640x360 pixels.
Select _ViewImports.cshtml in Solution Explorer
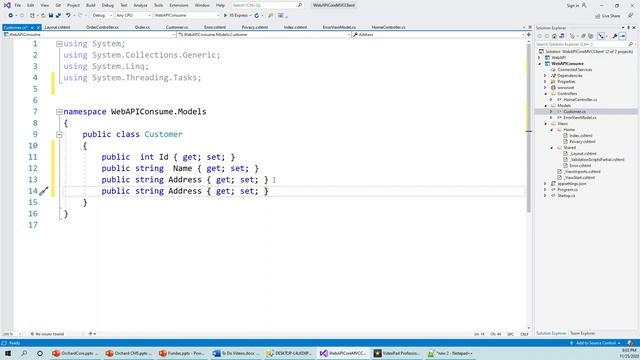pyautogui.click(x=582, y=171)
